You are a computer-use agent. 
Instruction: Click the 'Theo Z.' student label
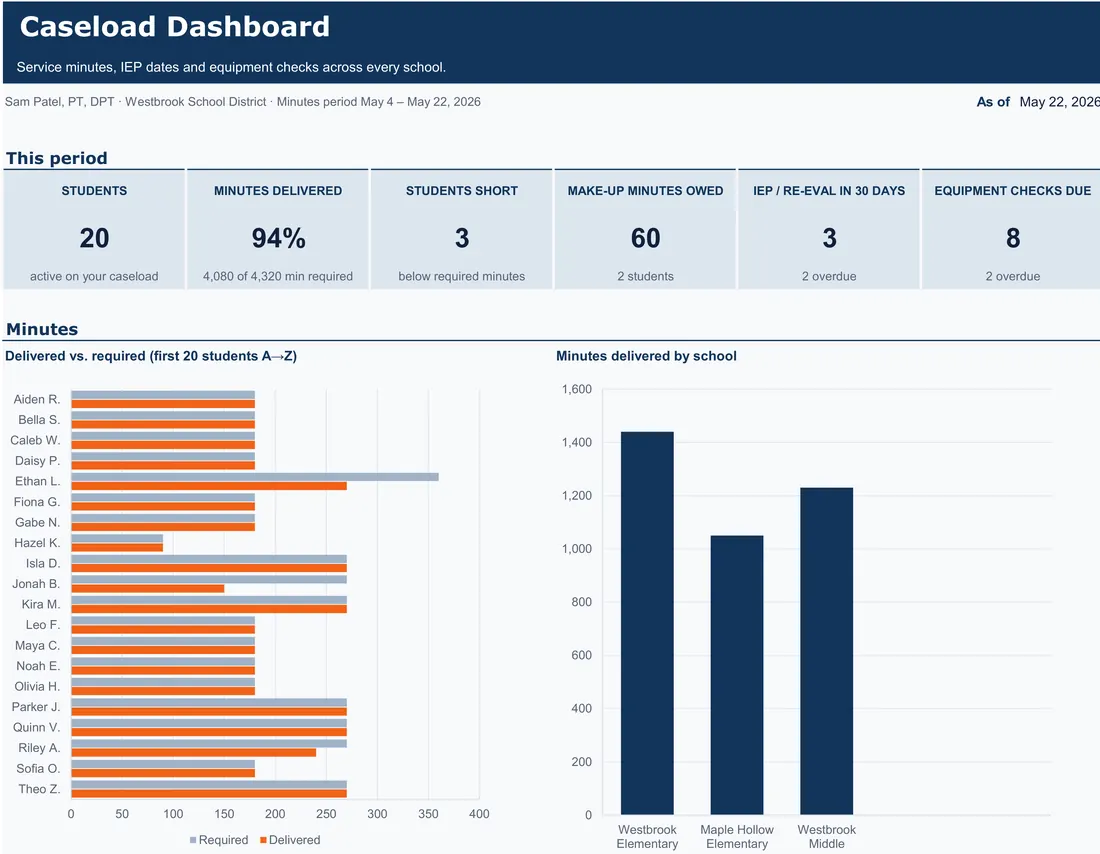[39, 789]
